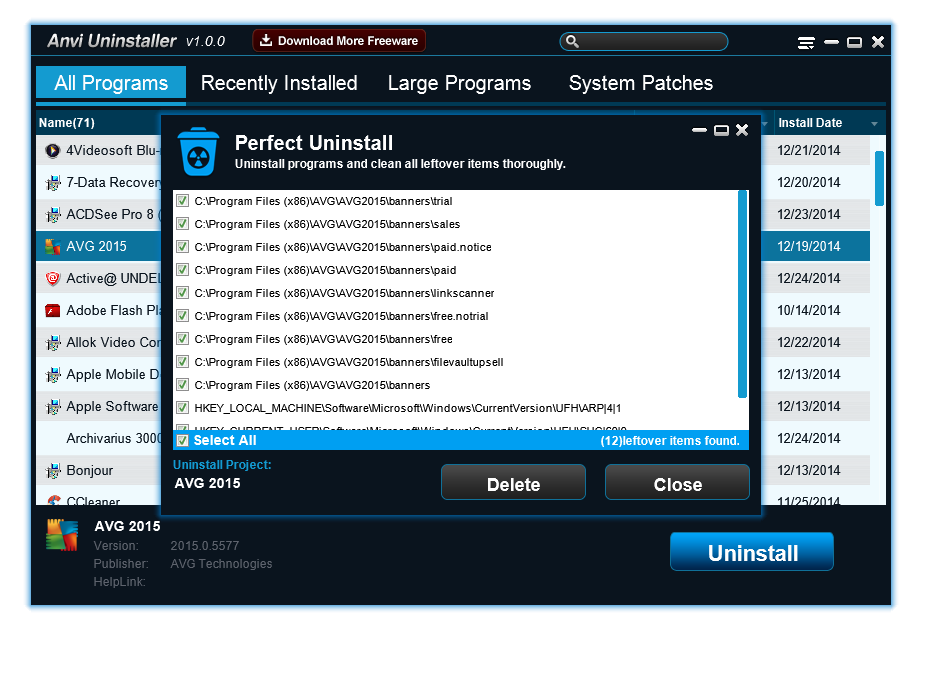Uncheck the banners\free path checkbox
Image resolution: width=944 pixels, height=681 pixels.
[182, 338]
